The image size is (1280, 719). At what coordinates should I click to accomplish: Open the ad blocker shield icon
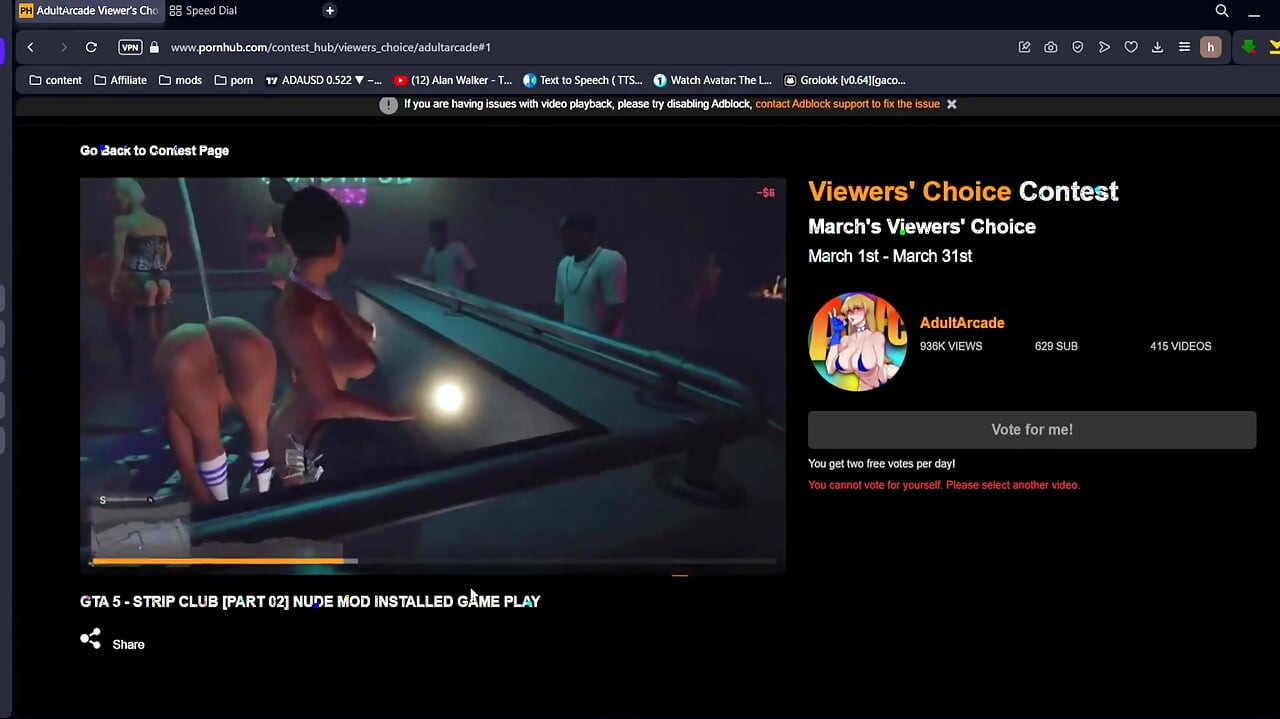[1077, 47]
